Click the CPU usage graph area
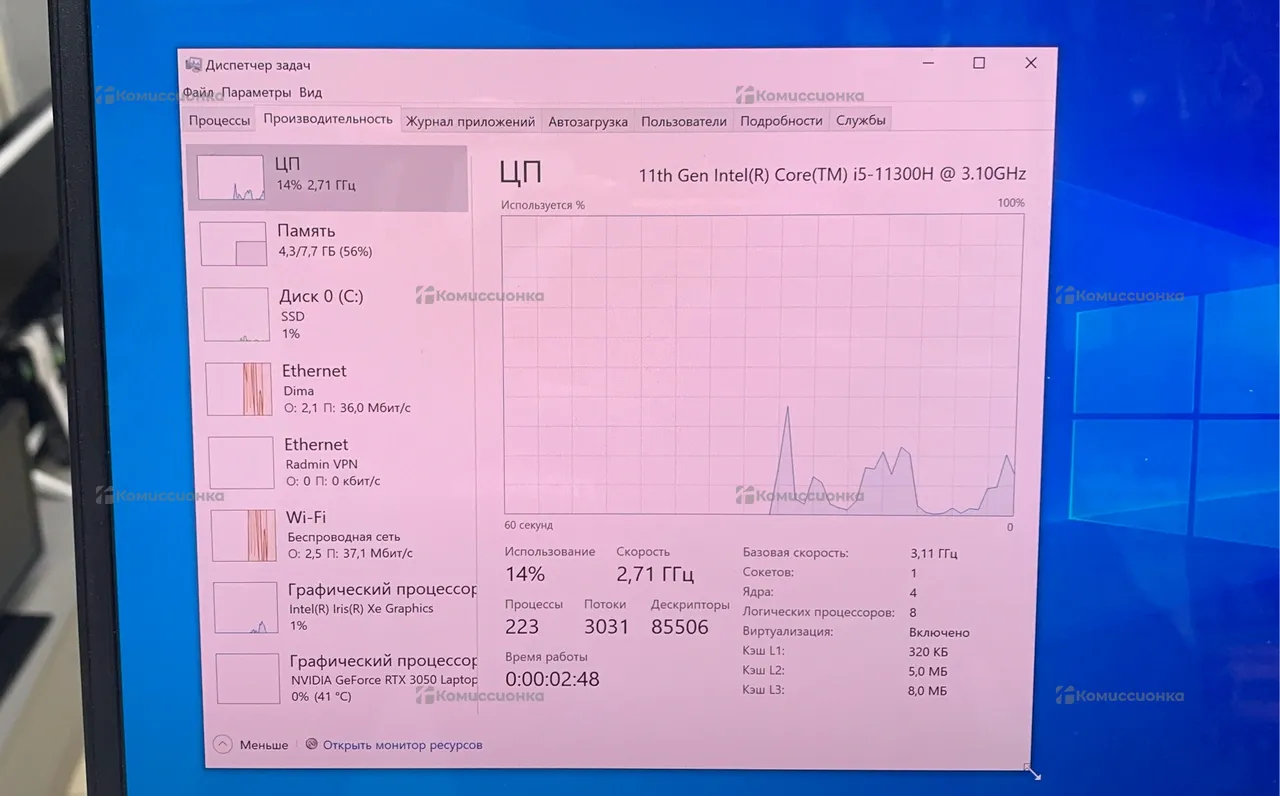 coord(762,365)
